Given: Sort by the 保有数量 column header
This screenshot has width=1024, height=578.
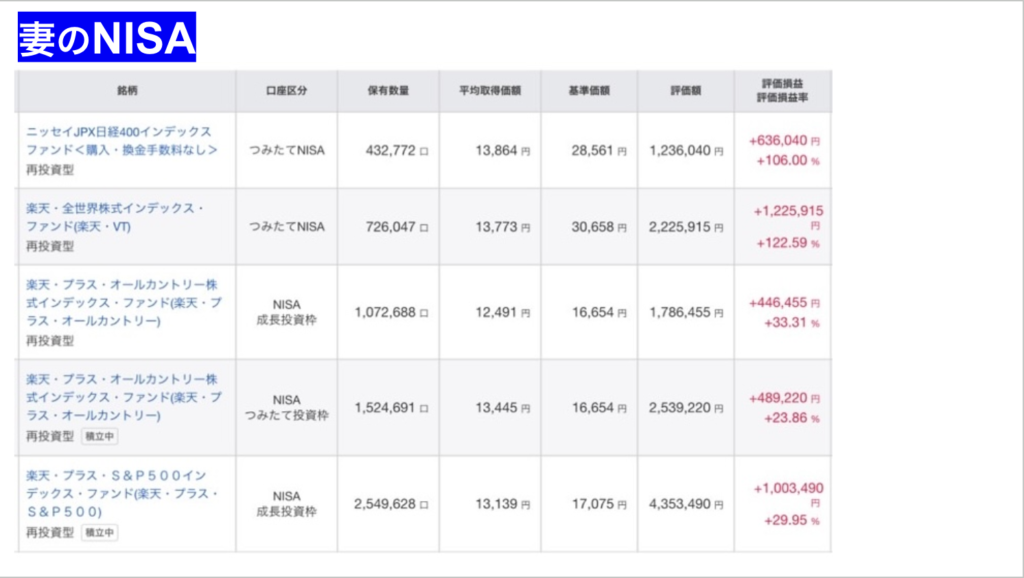Looking at the screenshot, I should click(388, 91).
